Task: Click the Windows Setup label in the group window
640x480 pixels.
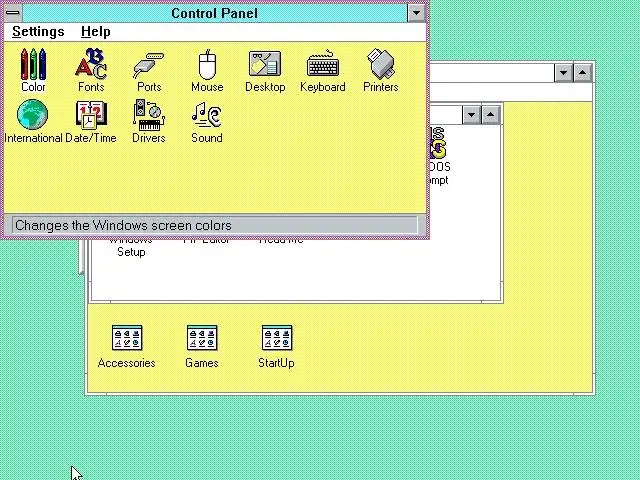Action: tap(131, 247)
